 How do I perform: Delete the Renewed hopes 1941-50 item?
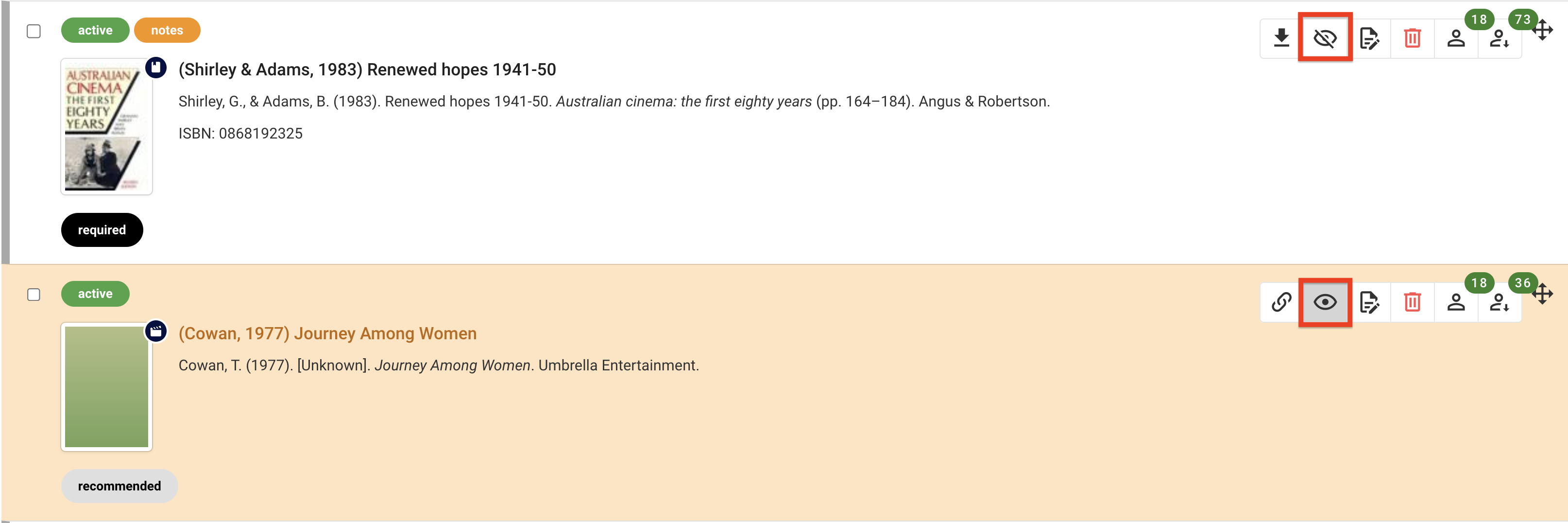[1412, 38]
